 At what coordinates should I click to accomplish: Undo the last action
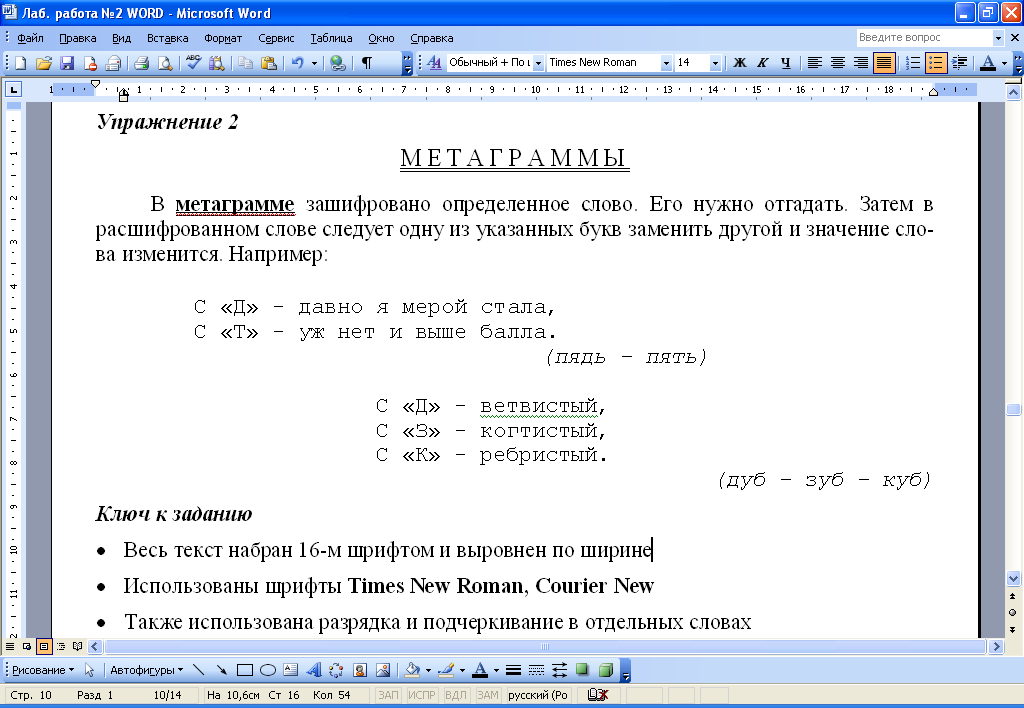(x=298, y=63)
